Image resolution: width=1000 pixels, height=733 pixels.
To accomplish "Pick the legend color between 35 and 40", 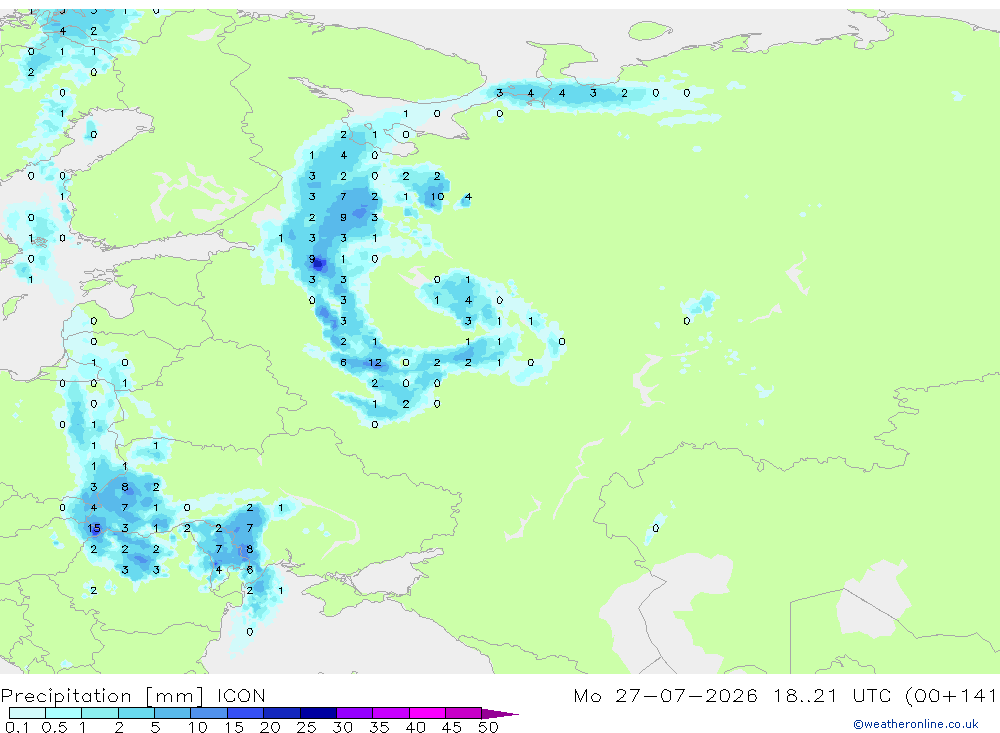I will coord(390,713).
